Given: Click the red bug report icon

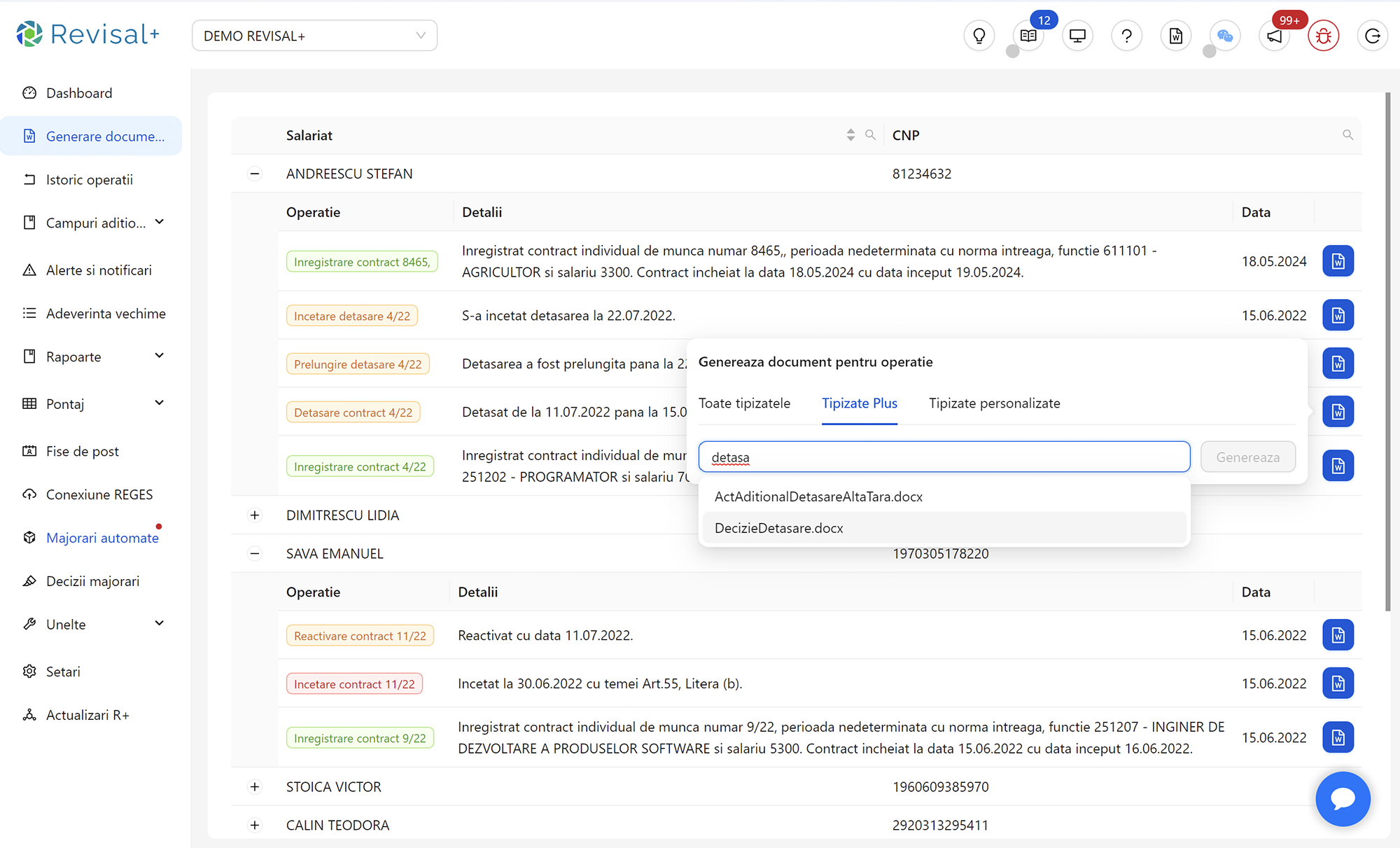Looking at the screenshot, I should click(x=1323, y=36).
